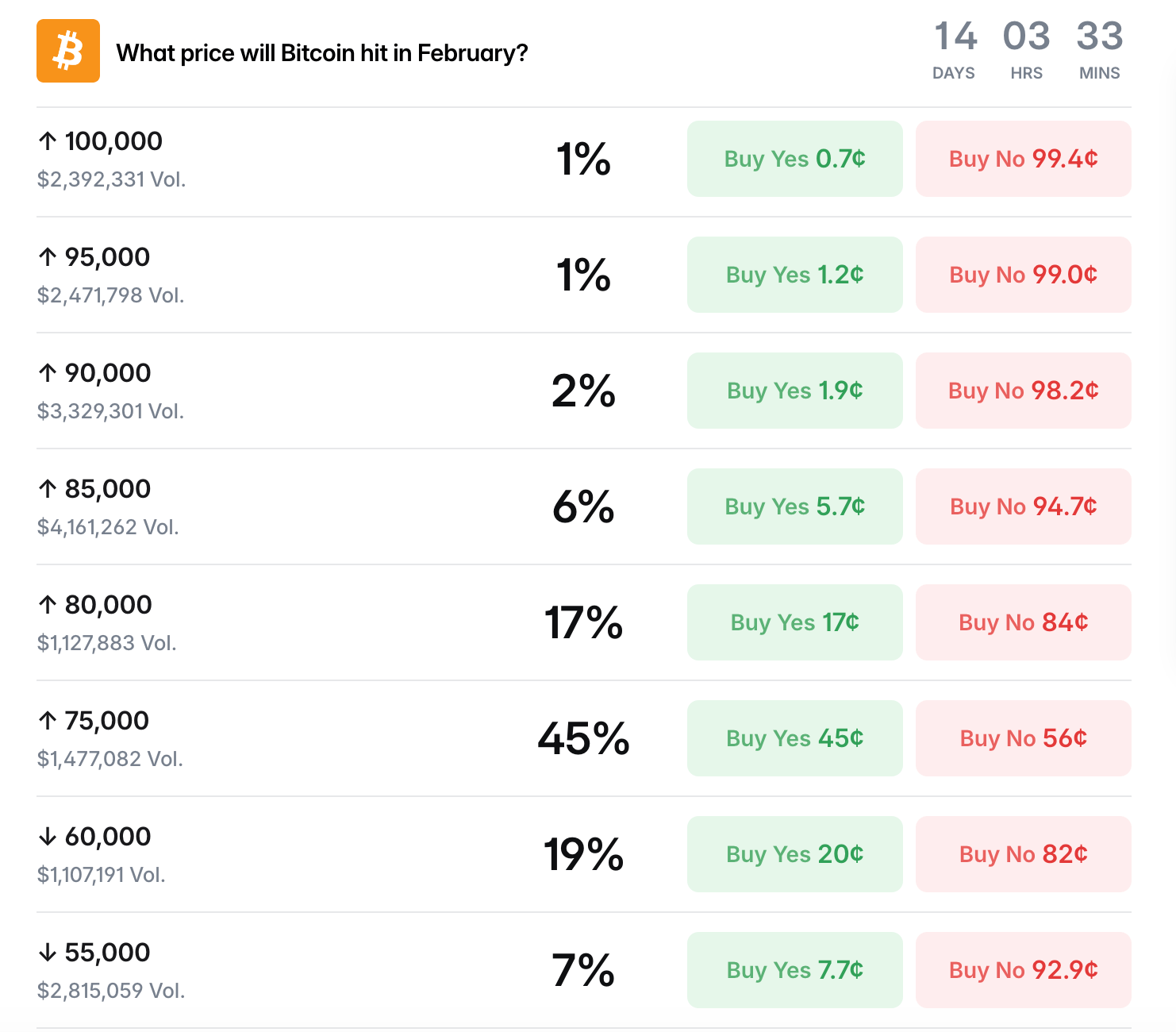Click the up arrow next to 85,000

click(49, 488)
